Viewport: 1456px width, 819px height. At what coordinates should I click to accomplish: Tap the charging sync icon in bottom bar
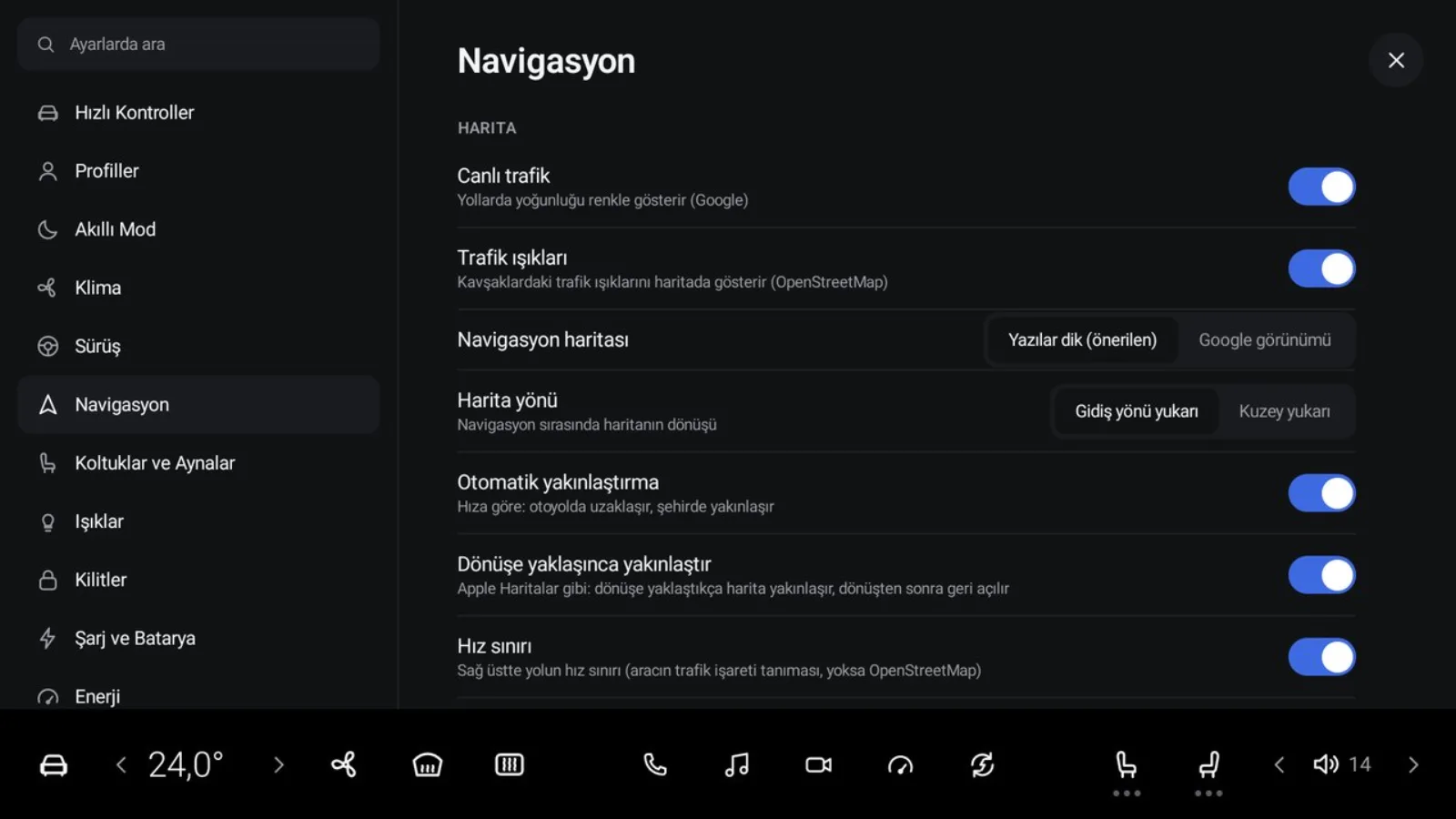(982, 764)
